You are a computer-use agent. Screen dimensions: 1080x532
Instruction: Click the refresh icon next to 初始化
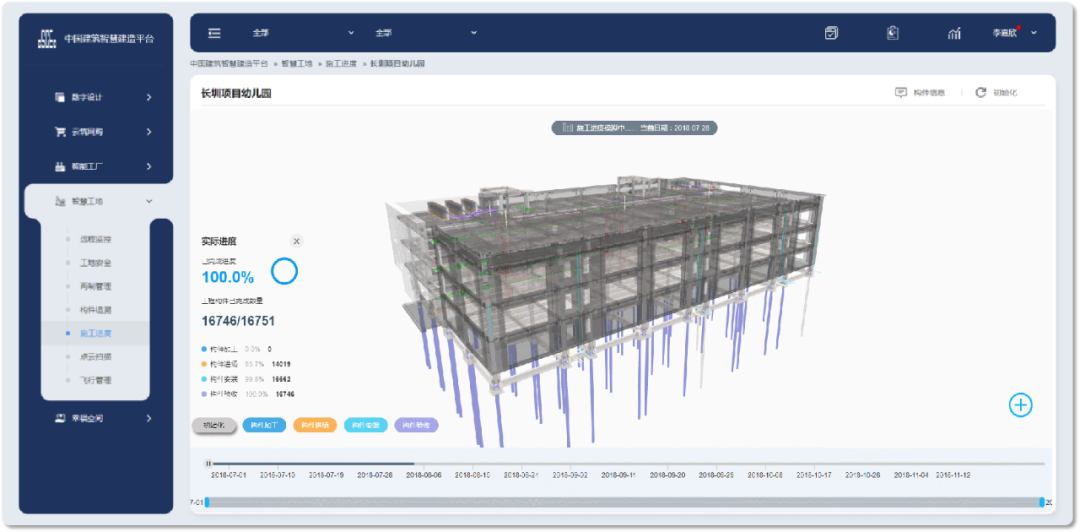[x=981, y=92]
